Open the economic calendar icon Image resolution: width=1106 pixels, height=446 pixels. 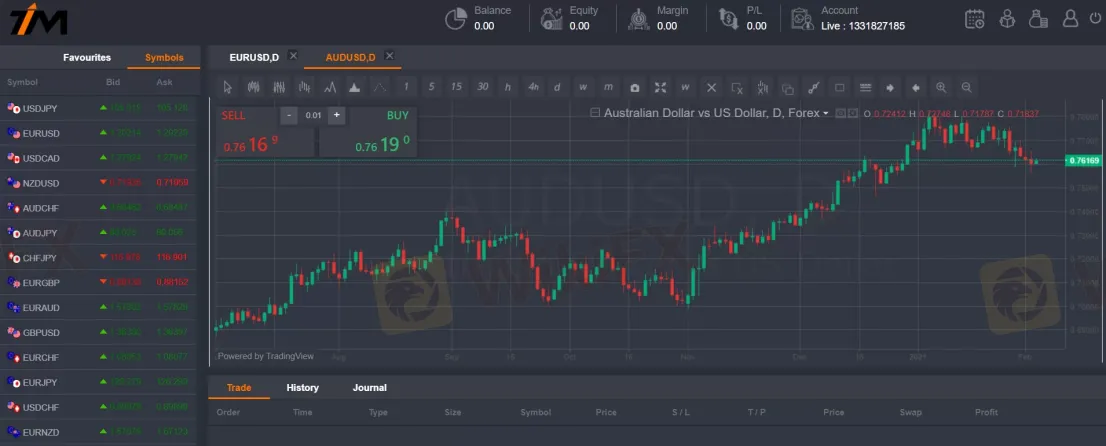pyautogui.click(x=975, y=18)
